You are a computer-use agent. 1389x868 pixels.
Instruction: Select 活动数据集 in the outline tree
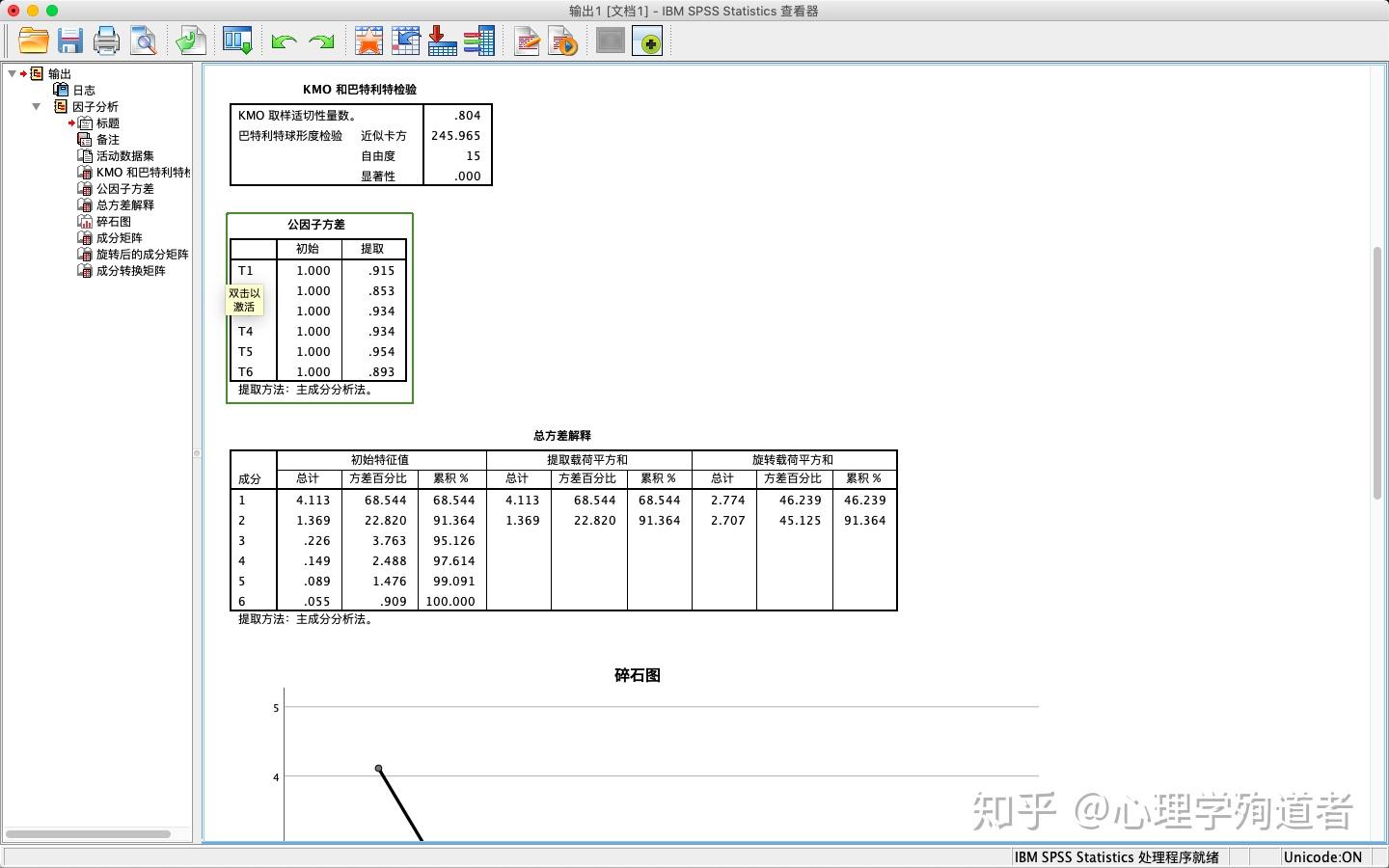click(125, 155)
